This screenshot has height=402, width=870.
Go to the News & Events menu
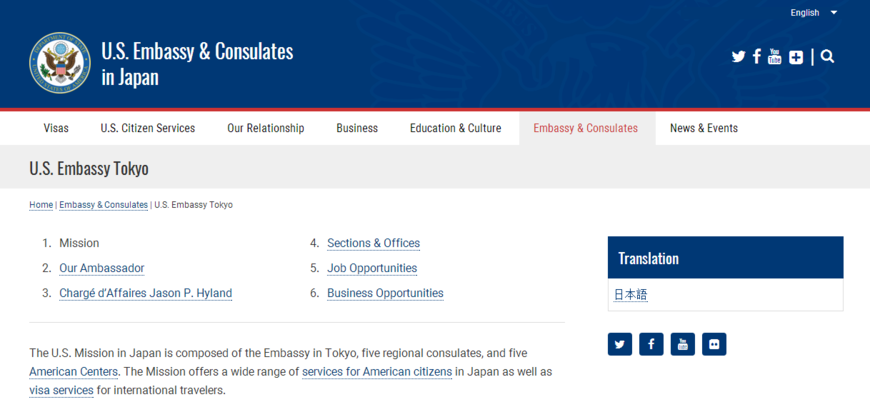tap(703, 128)
